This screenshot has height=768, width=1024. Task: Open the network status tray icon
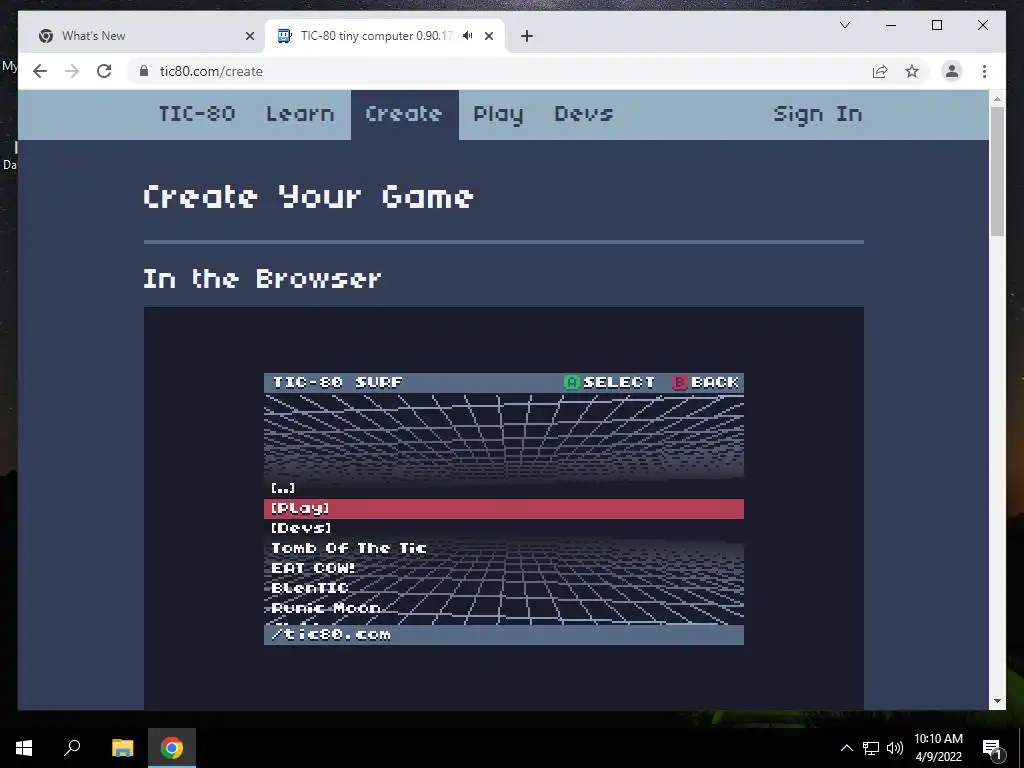click(871, 748)
